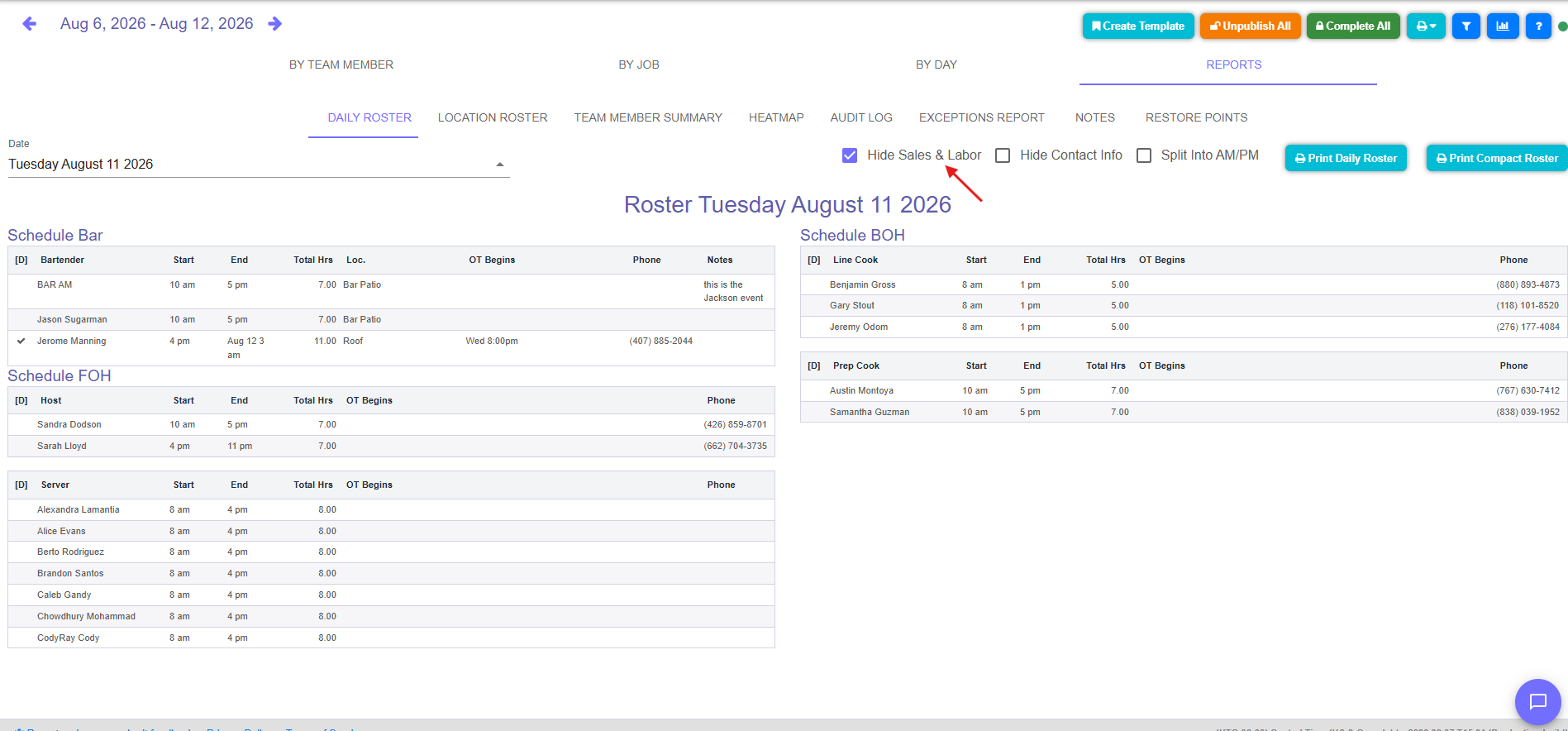Image resolution: width=1568 pixels, height=731 pixels.
Task: Click the Schedule BOH heading
Action: (x=852, y=236)
